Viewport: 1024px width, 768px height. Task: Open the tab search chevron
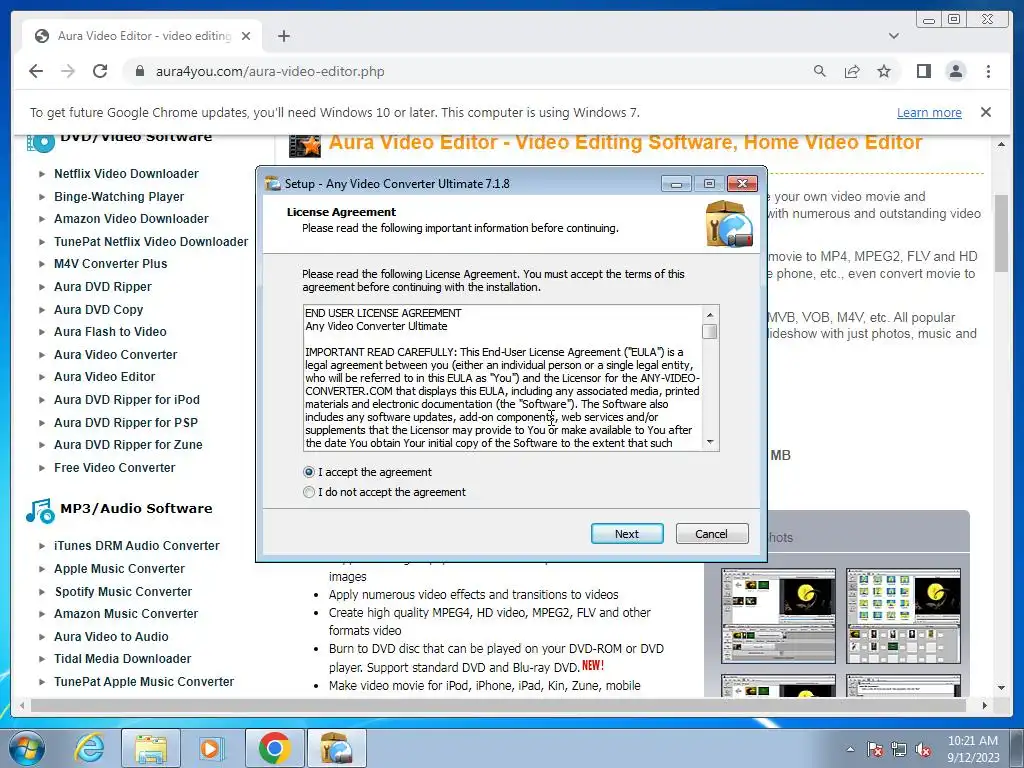[893, 36]
